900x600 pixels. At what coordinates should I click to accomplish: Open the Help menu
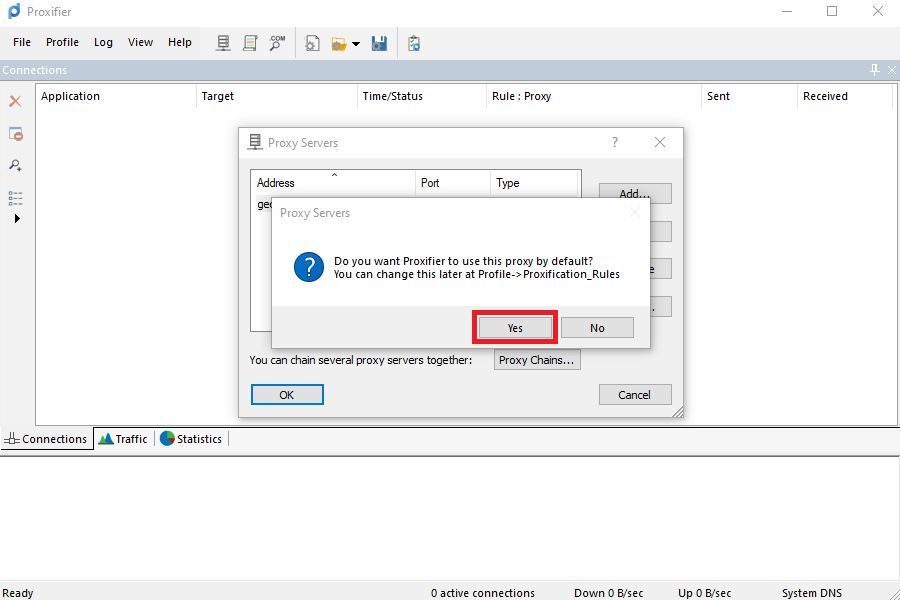[180, 42]
